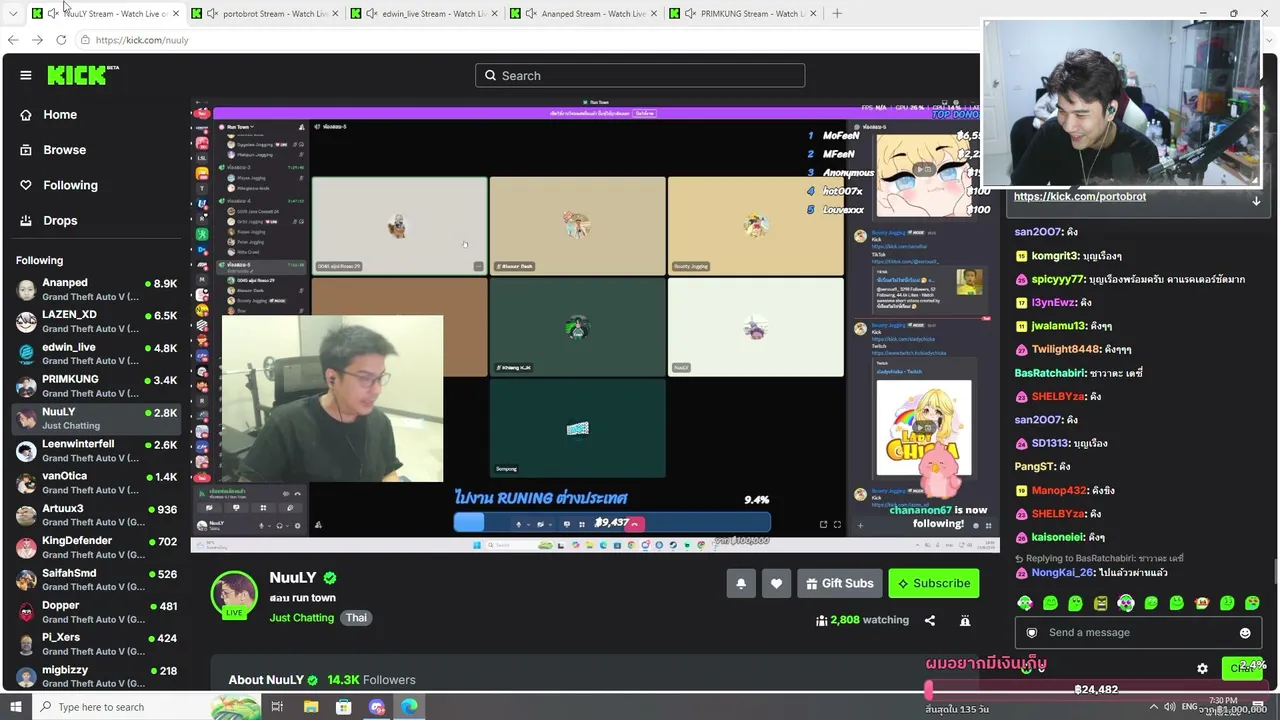
Task: Click the verified badge beside NuuLY title
Action: [330, 578]
